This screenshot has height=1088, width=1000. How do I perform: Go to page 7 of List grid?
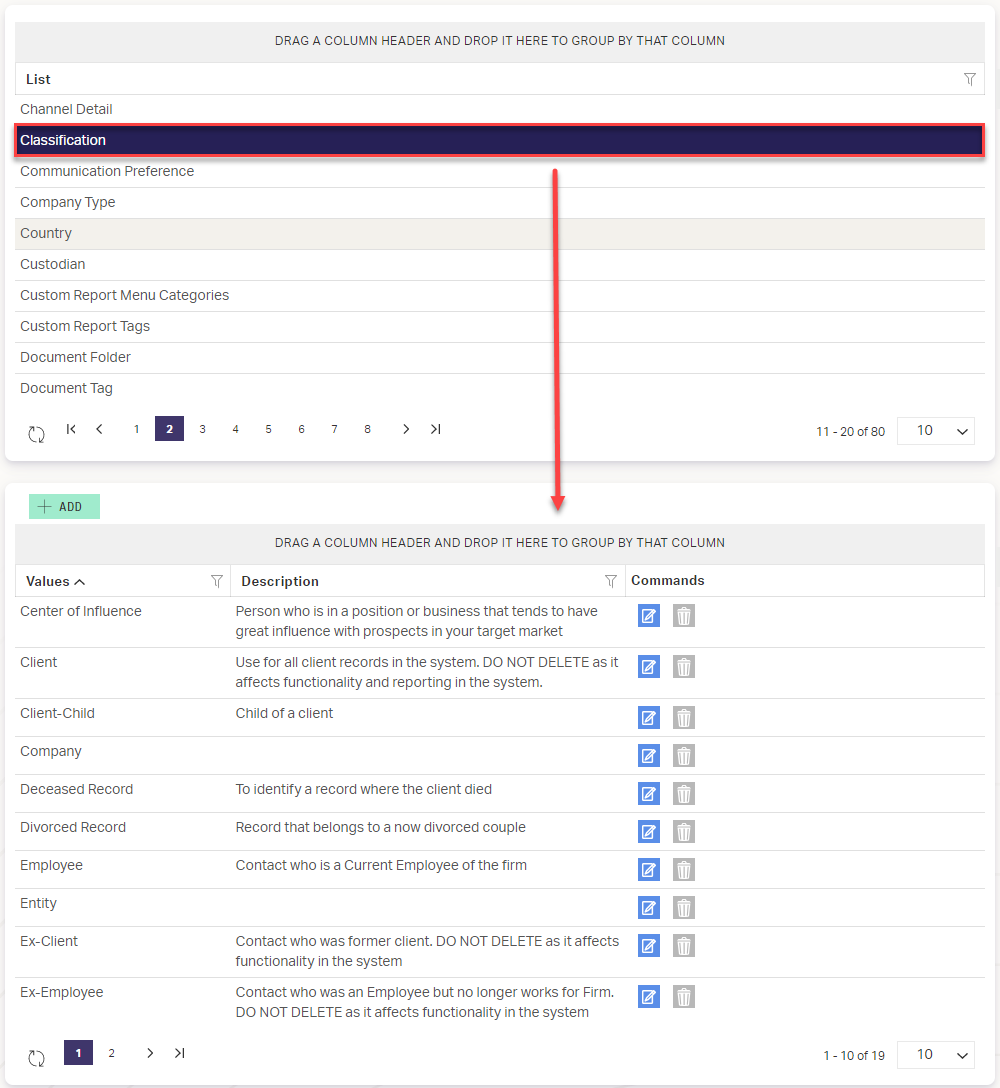pyautogui.click(x=334, y=429)
